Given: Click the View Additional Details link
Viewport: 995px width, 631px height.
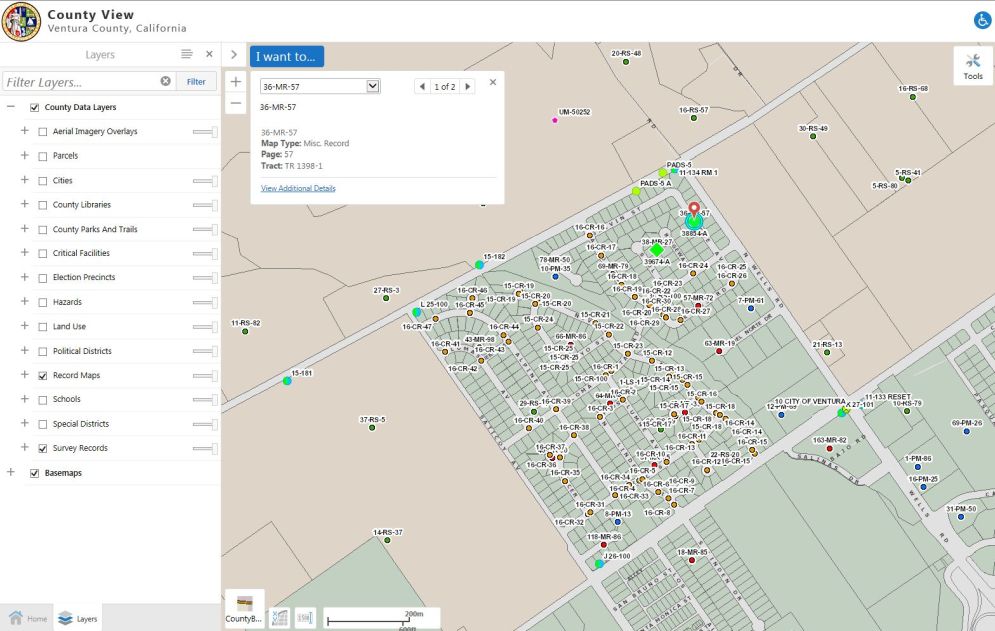Looking at the screenshot, I should pyautogui.click(x=298, y=188).
